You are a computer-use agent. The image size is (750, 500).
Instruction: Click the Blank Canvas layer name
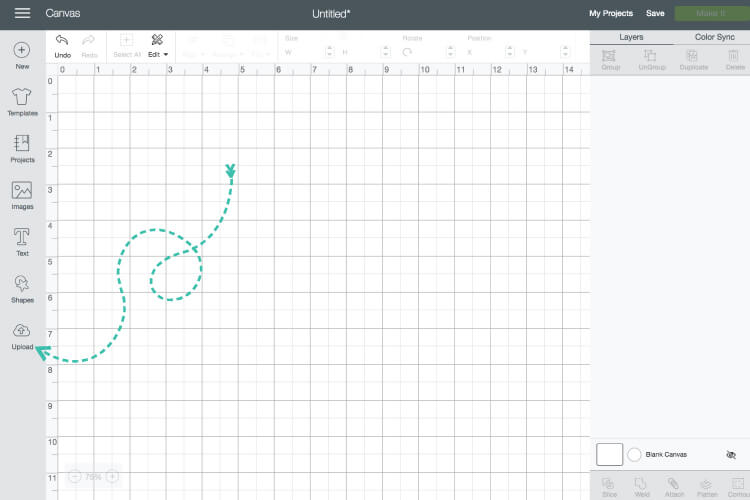(x=666, y=455)
